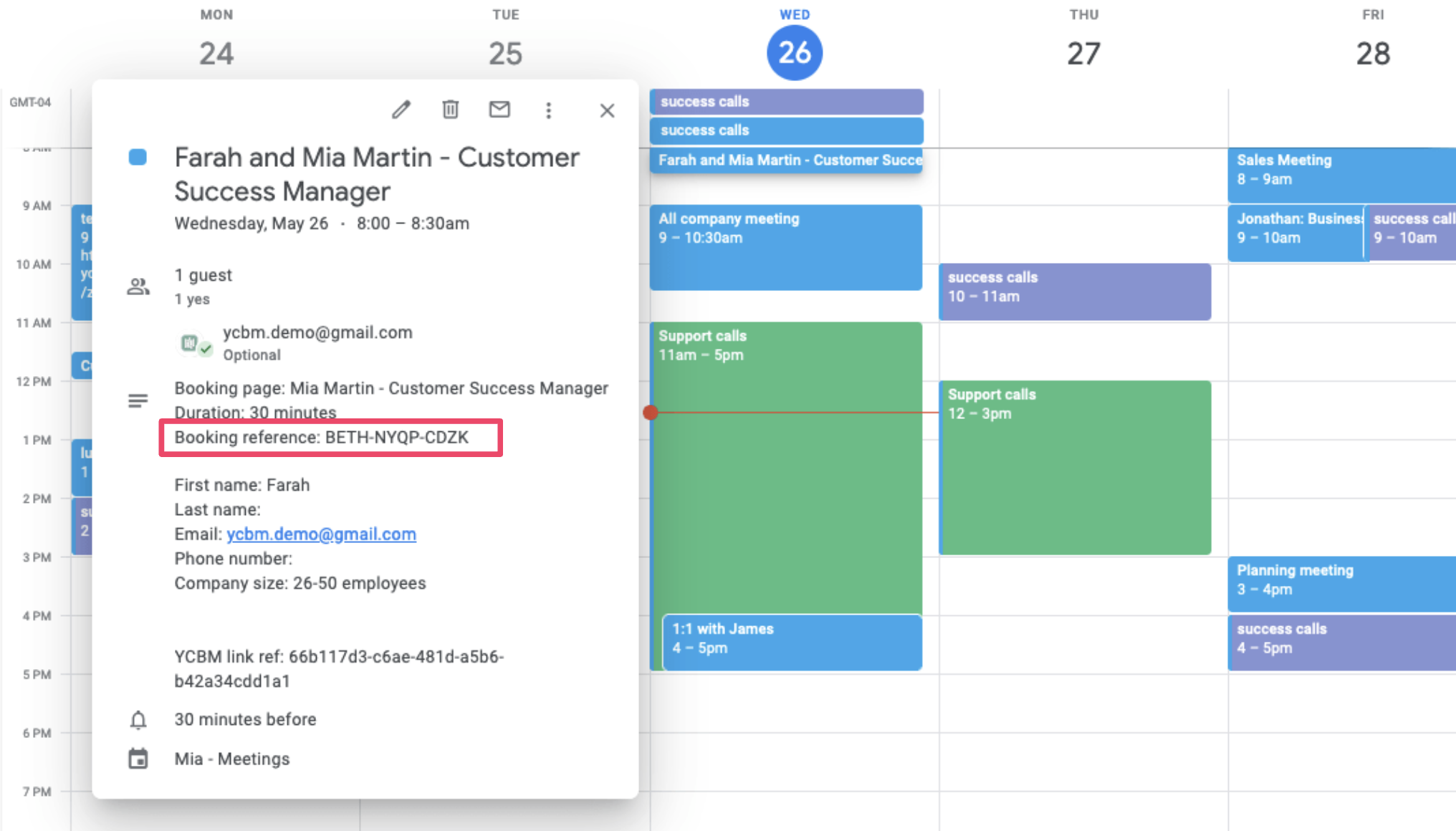The image size is (1456, 831).
Task: Open Thursday's 'Support calls 12 – 3pm' event
Action: click(x=1075, y=466)
